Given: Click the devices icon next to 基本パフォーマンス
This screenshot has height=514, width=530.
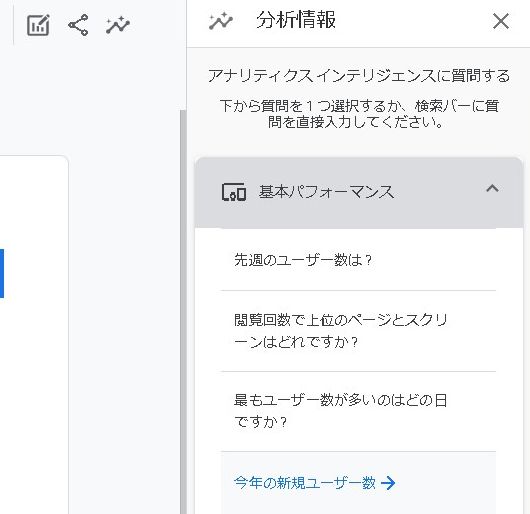Looking at the screenshot, I should pos(234,192).
